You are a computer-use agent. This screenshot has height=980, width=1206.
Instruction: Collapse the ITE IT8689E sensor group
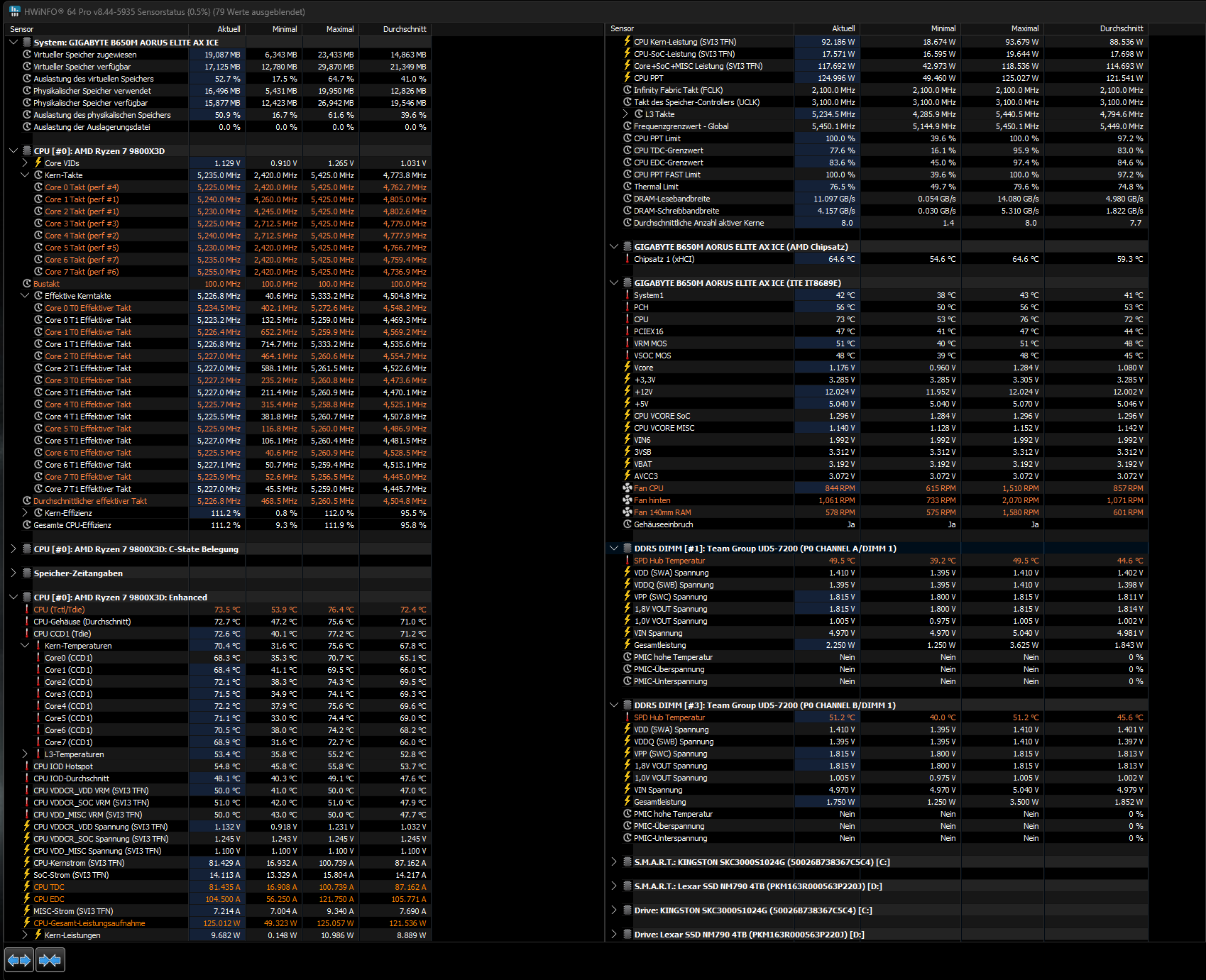pyautogui.click(x=614, y=283)
